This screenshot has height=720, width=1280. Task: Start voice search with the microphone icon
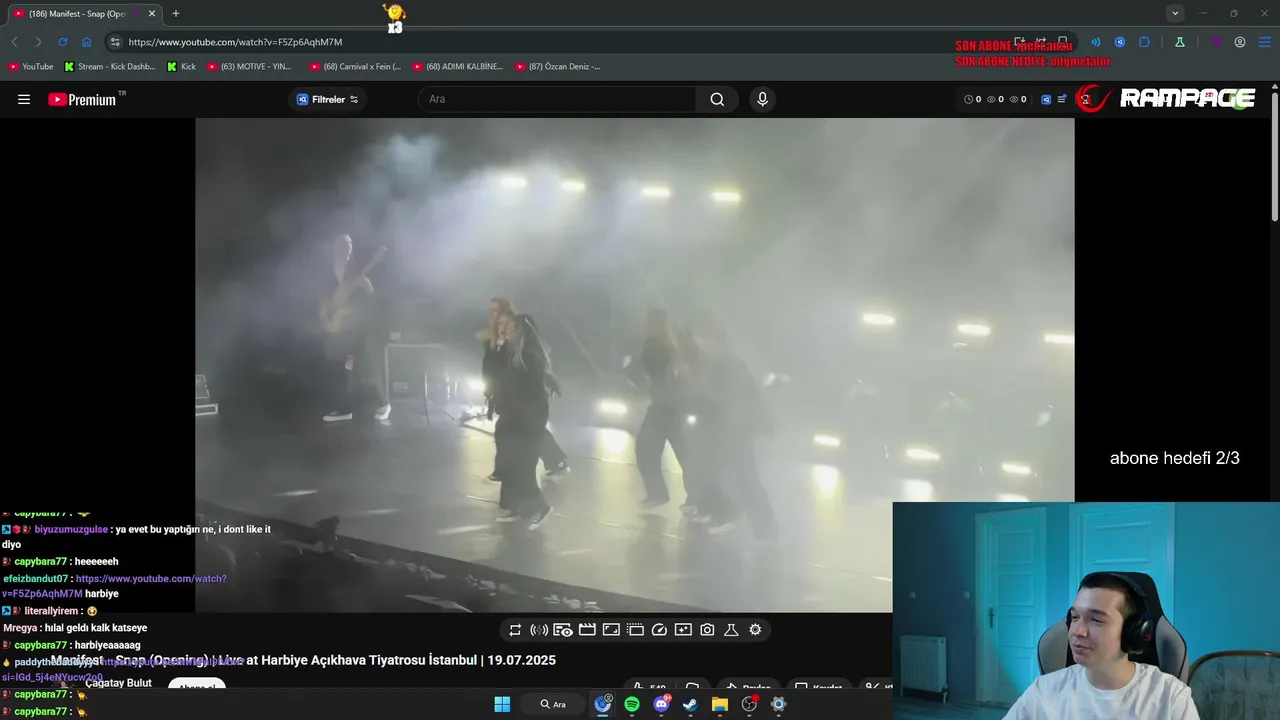point(762,99)
